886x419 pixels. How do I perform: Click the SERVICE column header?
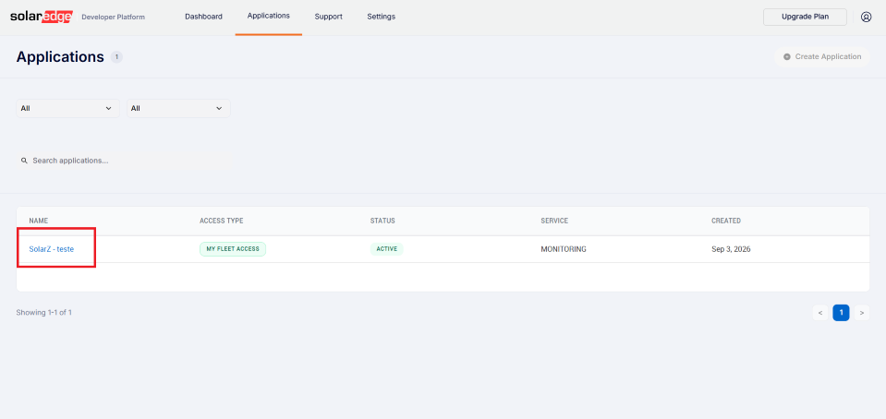click(x=554, y=221)
